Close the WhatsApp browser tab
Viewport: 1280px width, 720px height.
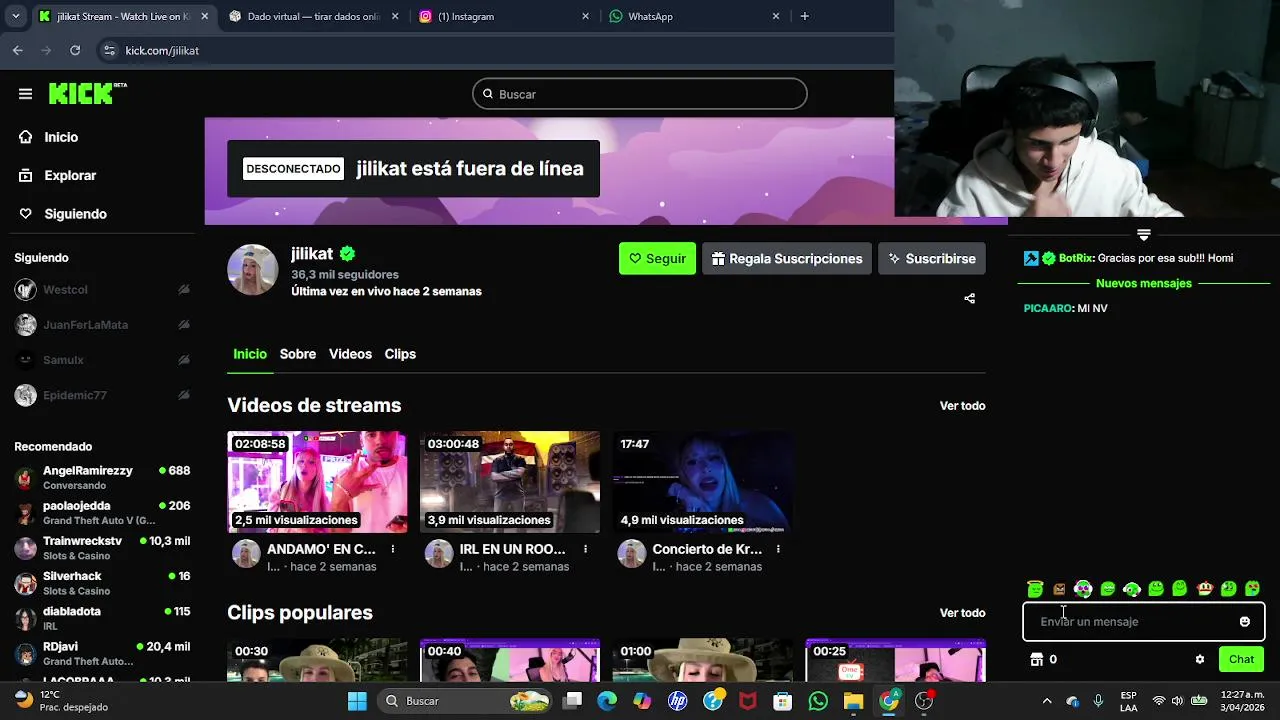(x=775, y=16)
